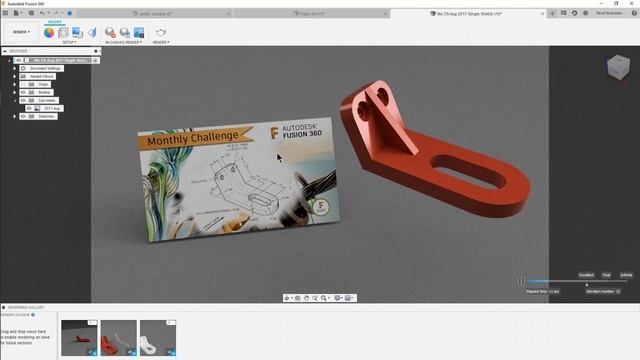Open the data panel grid icon
640x360 pixels.
(x=5, y=13)
